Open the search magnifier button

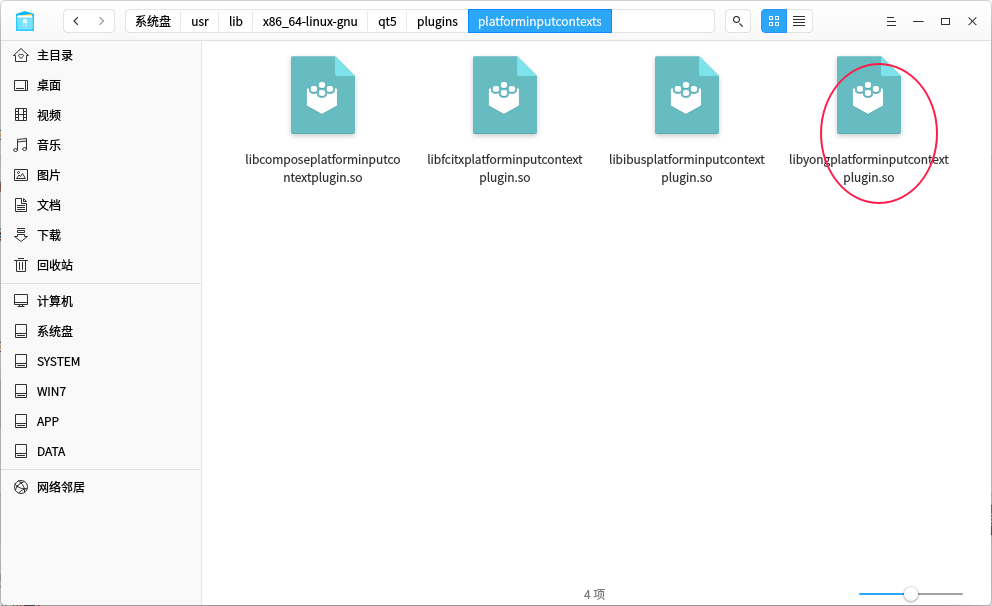pyautogui.click(x=738, y=22)
